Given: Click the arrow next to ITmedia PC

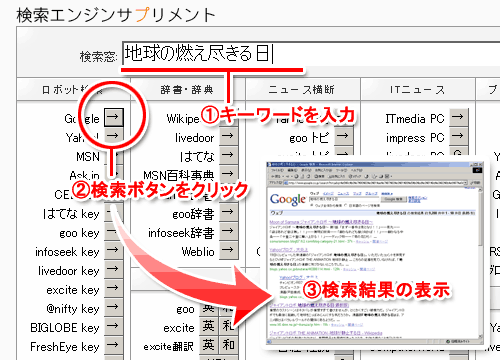Looking at the screenshot, I should coord(459,117).
